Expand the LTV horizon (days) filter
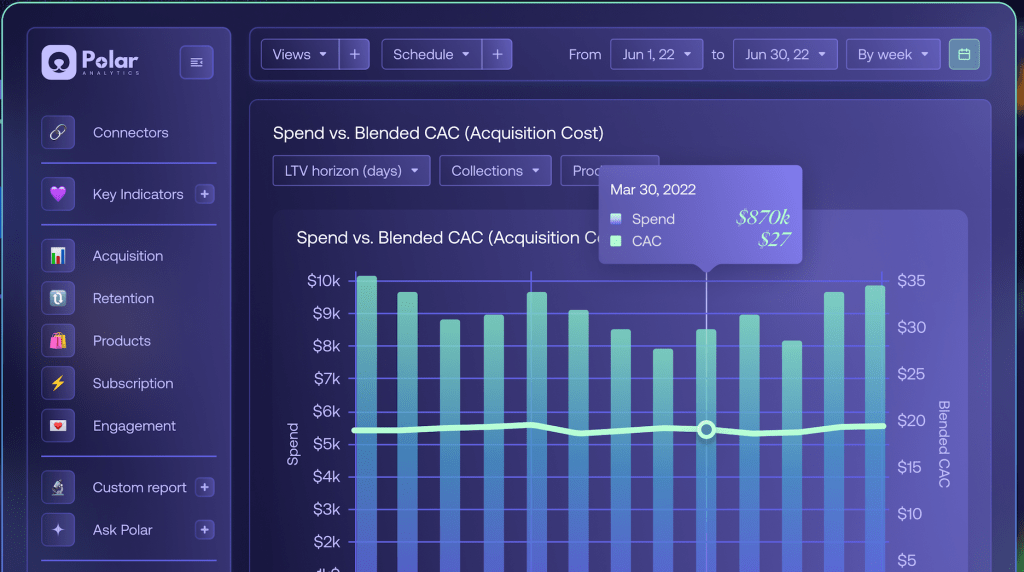 [351, 170]
